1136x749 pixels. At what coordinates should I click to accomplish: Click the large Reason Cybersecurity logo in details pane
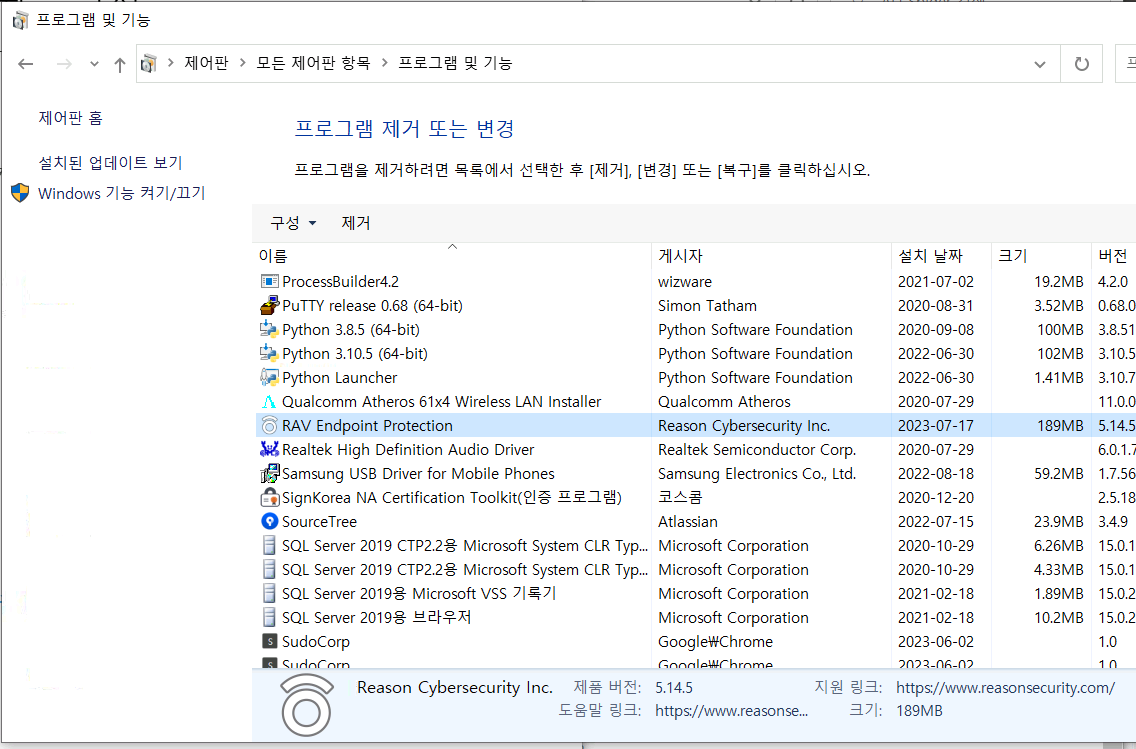(x=307, y=705)
